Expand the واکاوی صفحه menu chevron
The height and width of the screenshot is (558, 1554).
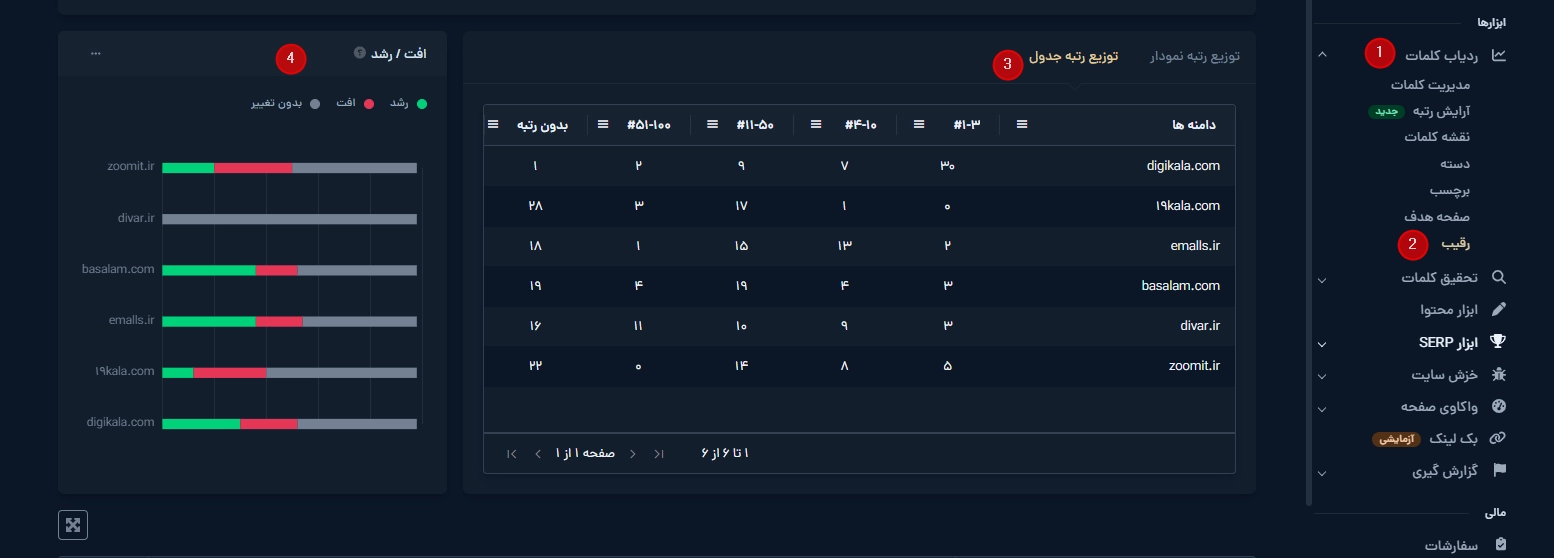[1322, 409]
